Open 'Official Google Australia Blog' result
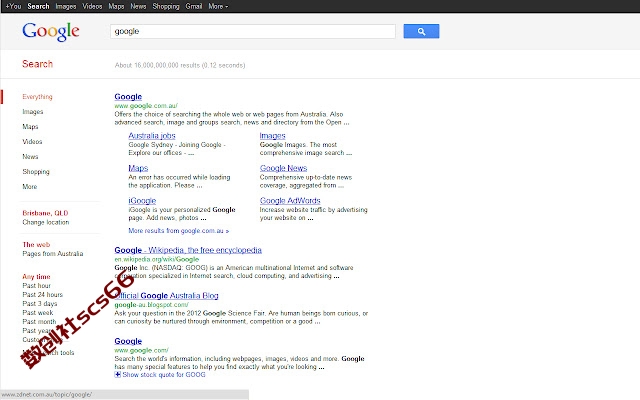The image size is (640, 400). [x=167, y=296]
